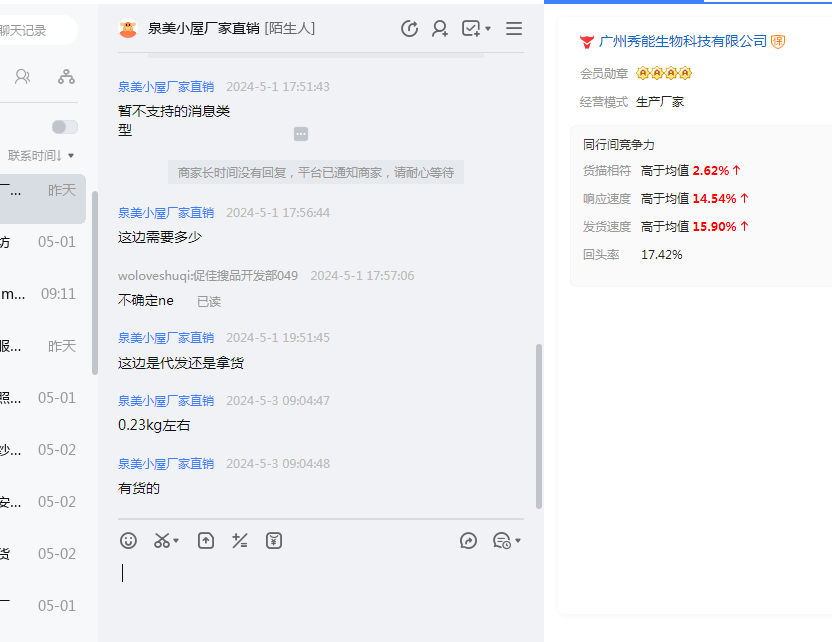This screenshot has width=832, height=642.
Task: Click the add contact icon in chat header
Action: pyautogui.click(x=440, y=29)
